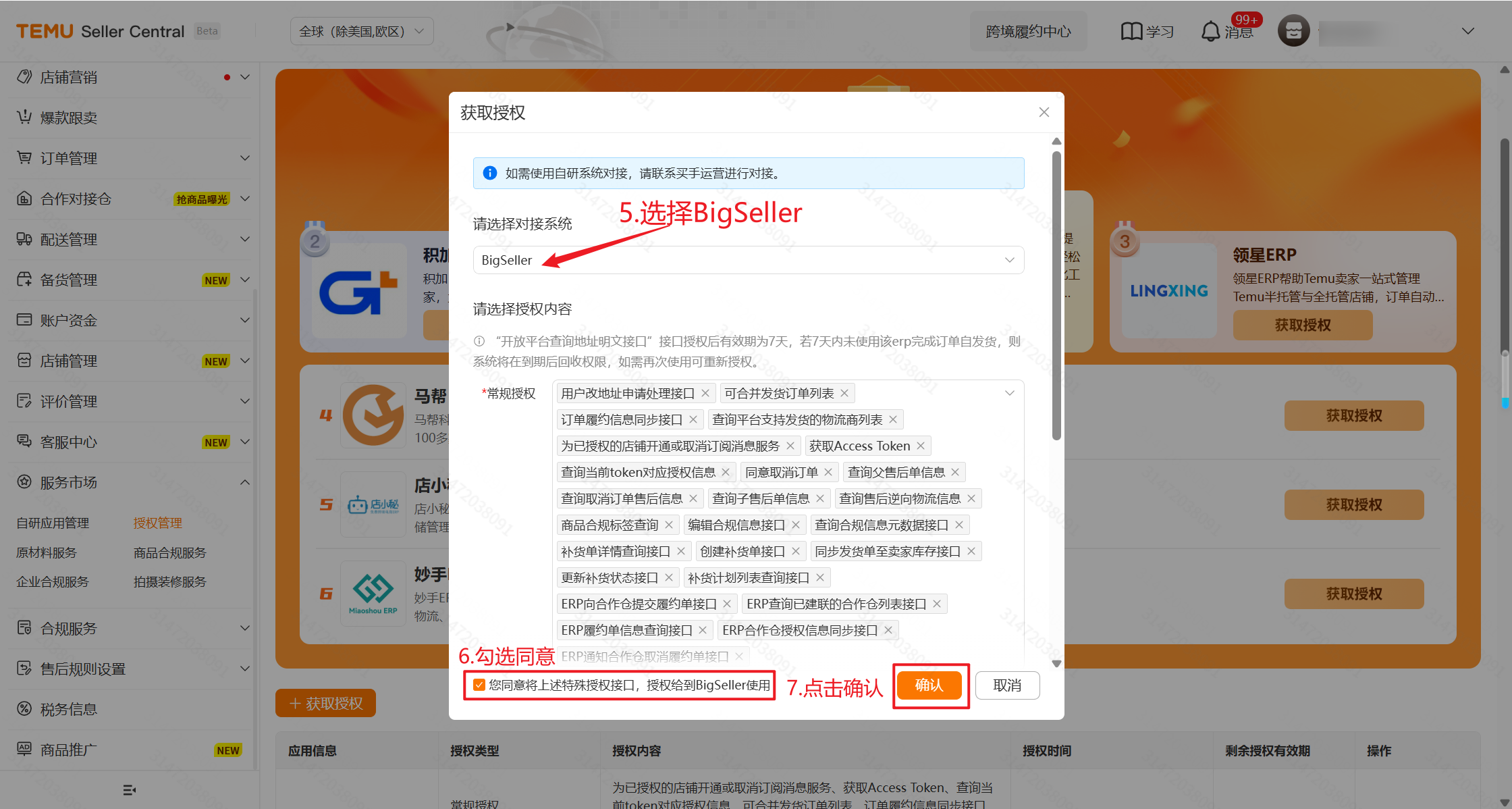Expand the 合规服务 menu chevron

pyautogui.click(x=245, y=628)
